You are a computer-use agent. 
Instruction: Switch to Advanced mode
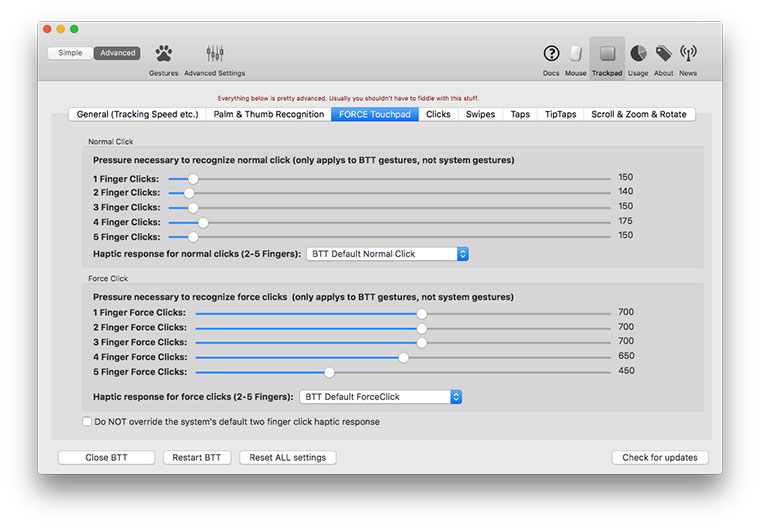click(117, 53)
